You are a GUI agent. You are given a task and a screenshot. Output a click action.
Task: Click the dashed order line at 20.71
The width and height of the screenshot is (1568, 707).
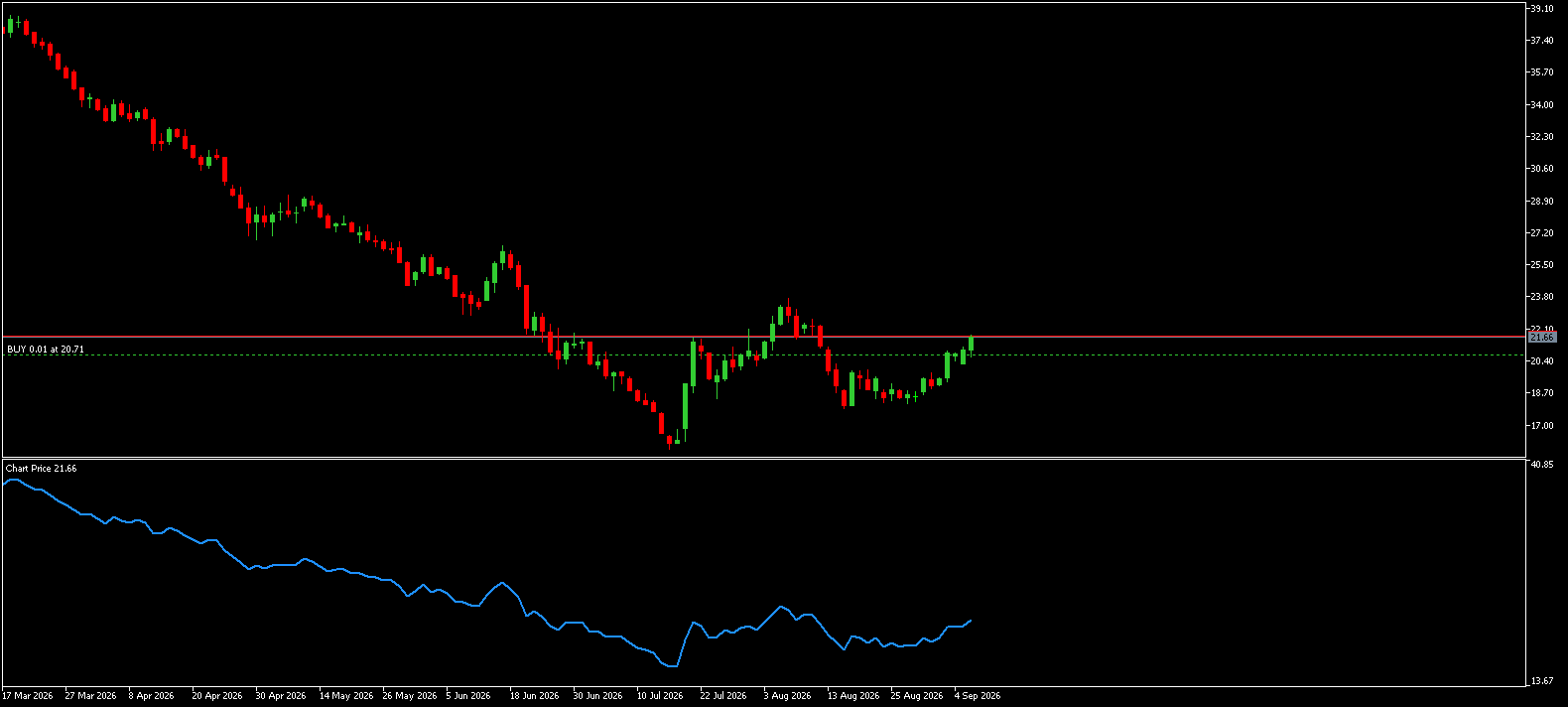[x=764, y=355]
